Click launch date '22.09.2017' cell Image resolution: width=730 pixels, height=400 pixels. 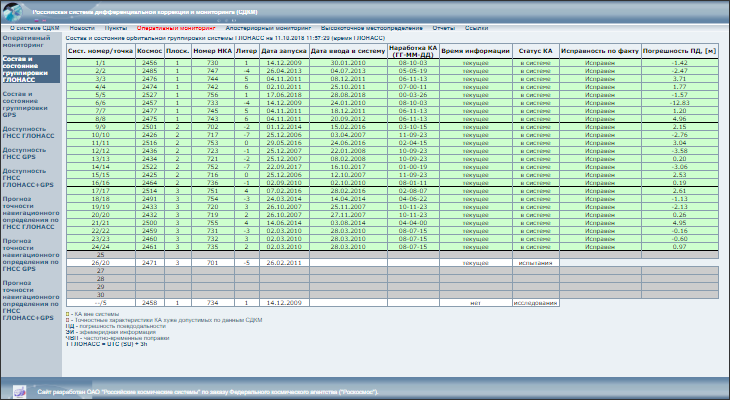pyautogui.click(x=284, y=167)
